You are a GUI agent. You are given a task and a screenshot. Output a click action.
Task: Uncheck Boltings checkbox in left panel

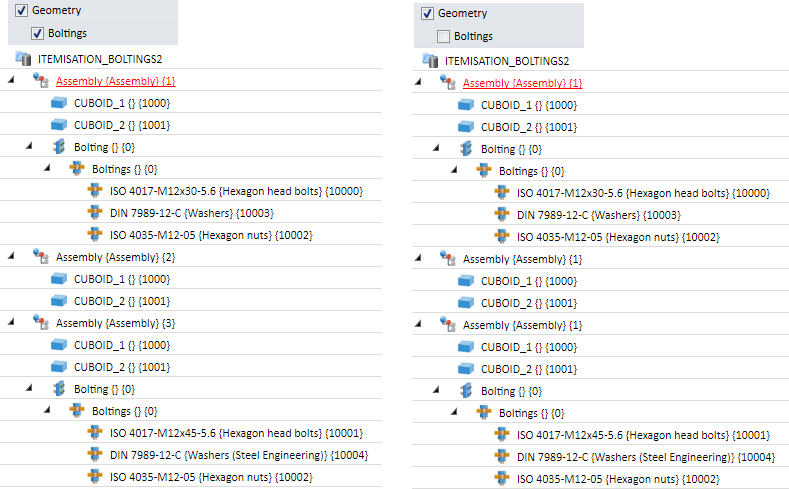point(37,33)
